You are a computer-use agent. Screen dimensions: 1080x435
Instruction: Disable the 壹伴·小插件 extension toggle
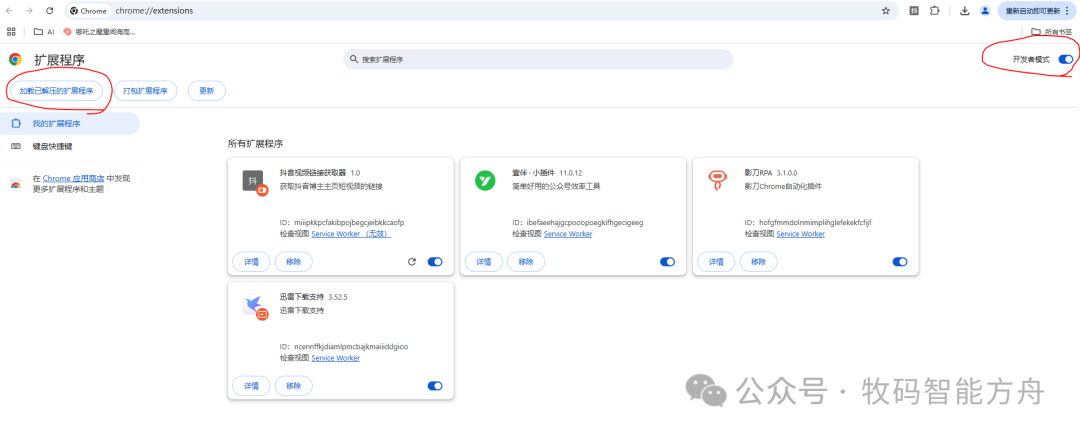coord(667,262)
